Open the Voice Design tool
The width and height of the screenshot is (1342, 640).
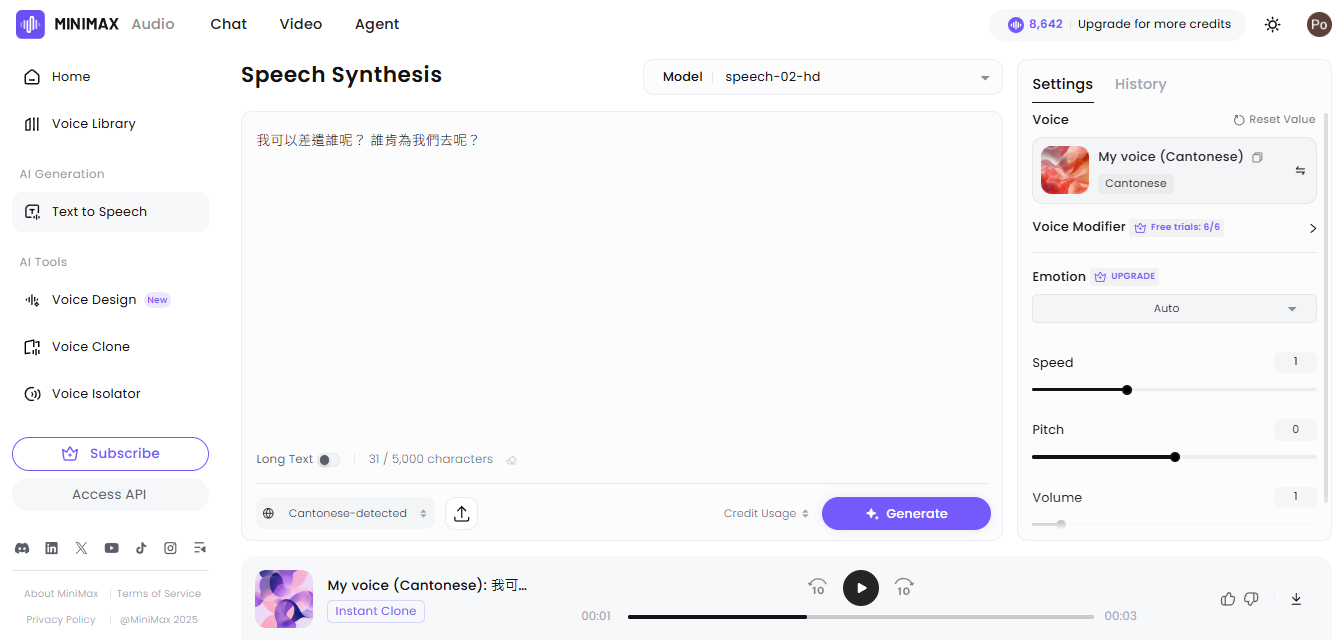95,299
